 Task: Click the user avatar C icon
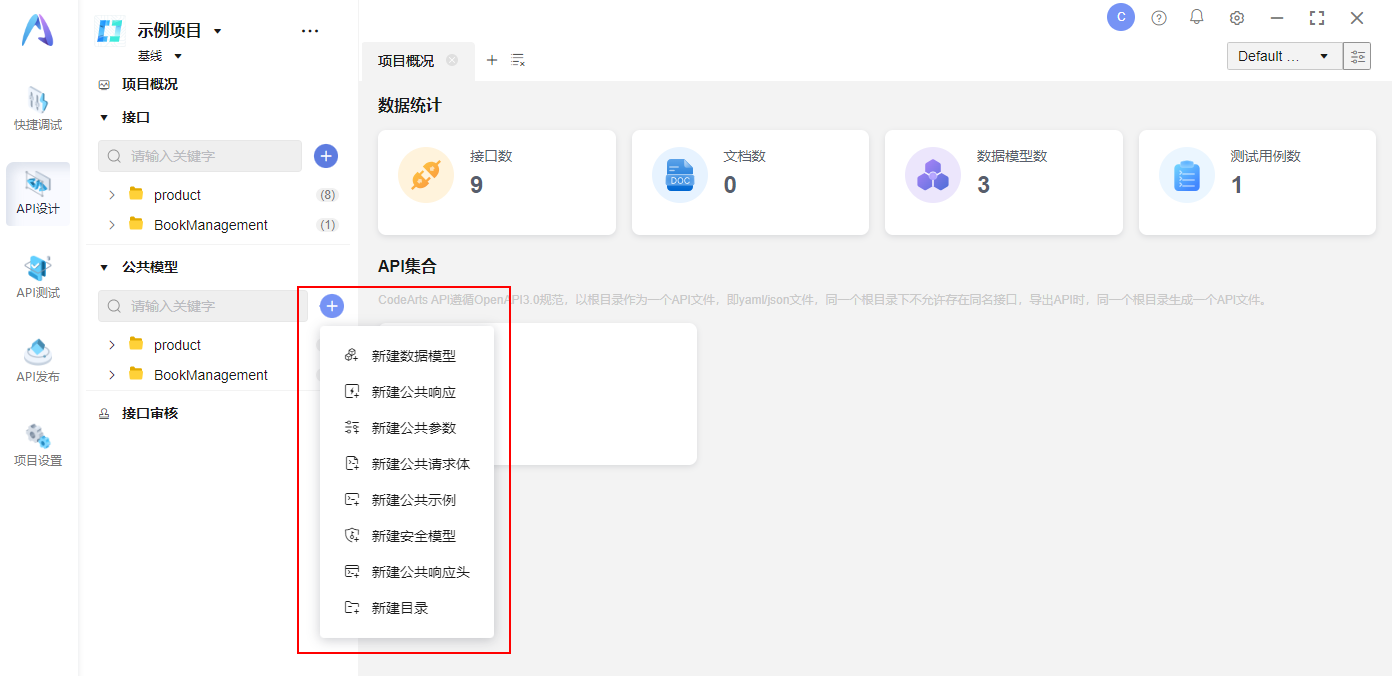coord(1121,17)
